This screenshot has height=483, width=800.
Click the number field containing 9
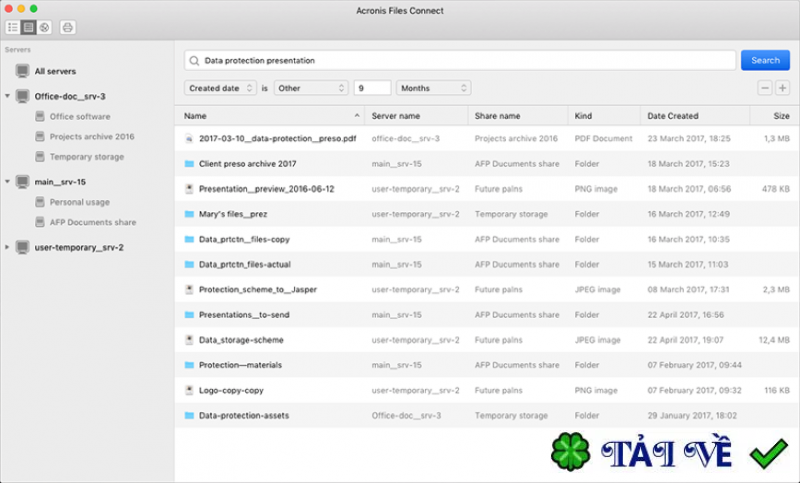pos(372,88)
